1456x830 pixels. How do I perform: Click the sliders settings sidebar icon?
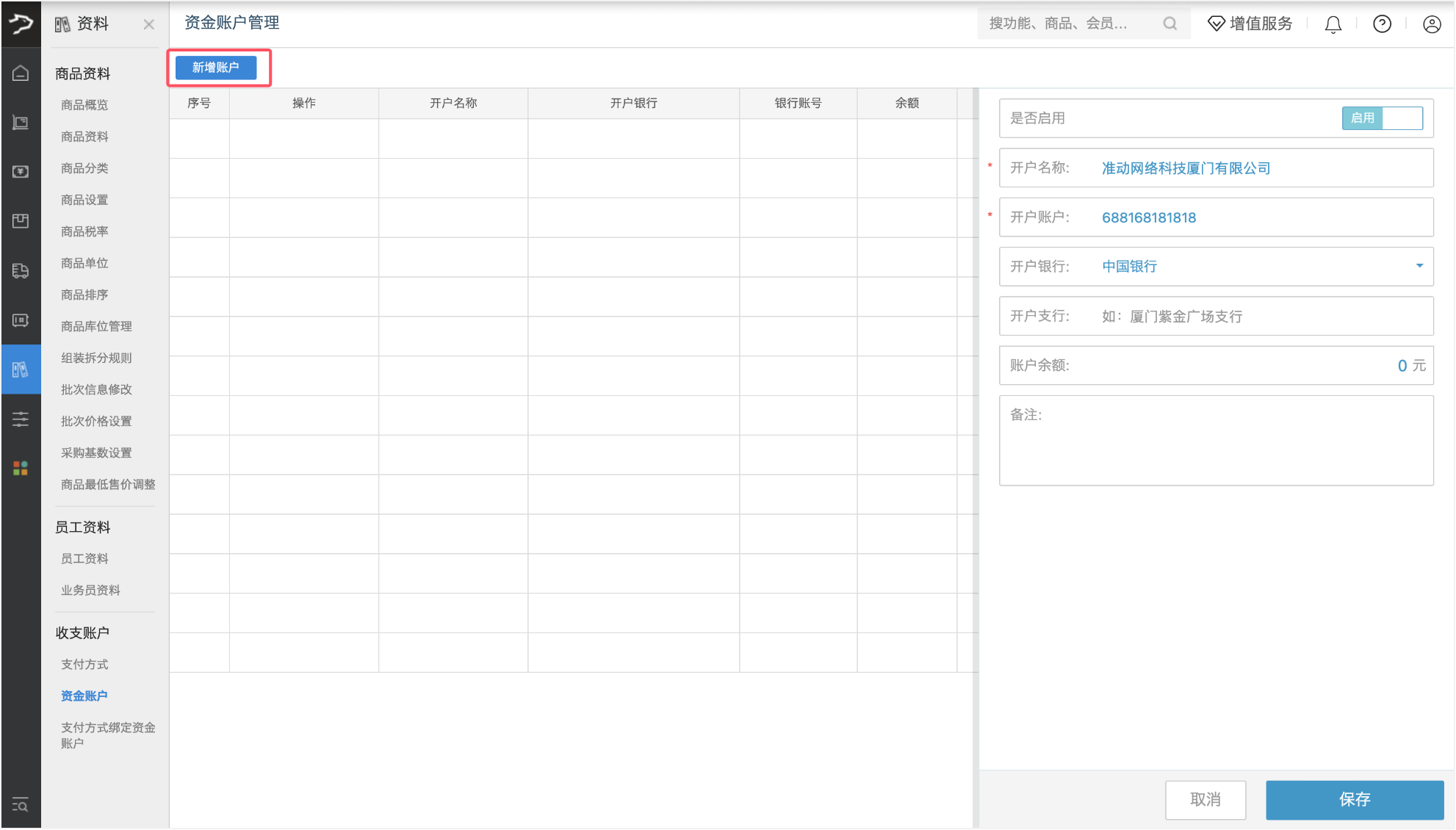pyautogui.click(x=21, y=419)
